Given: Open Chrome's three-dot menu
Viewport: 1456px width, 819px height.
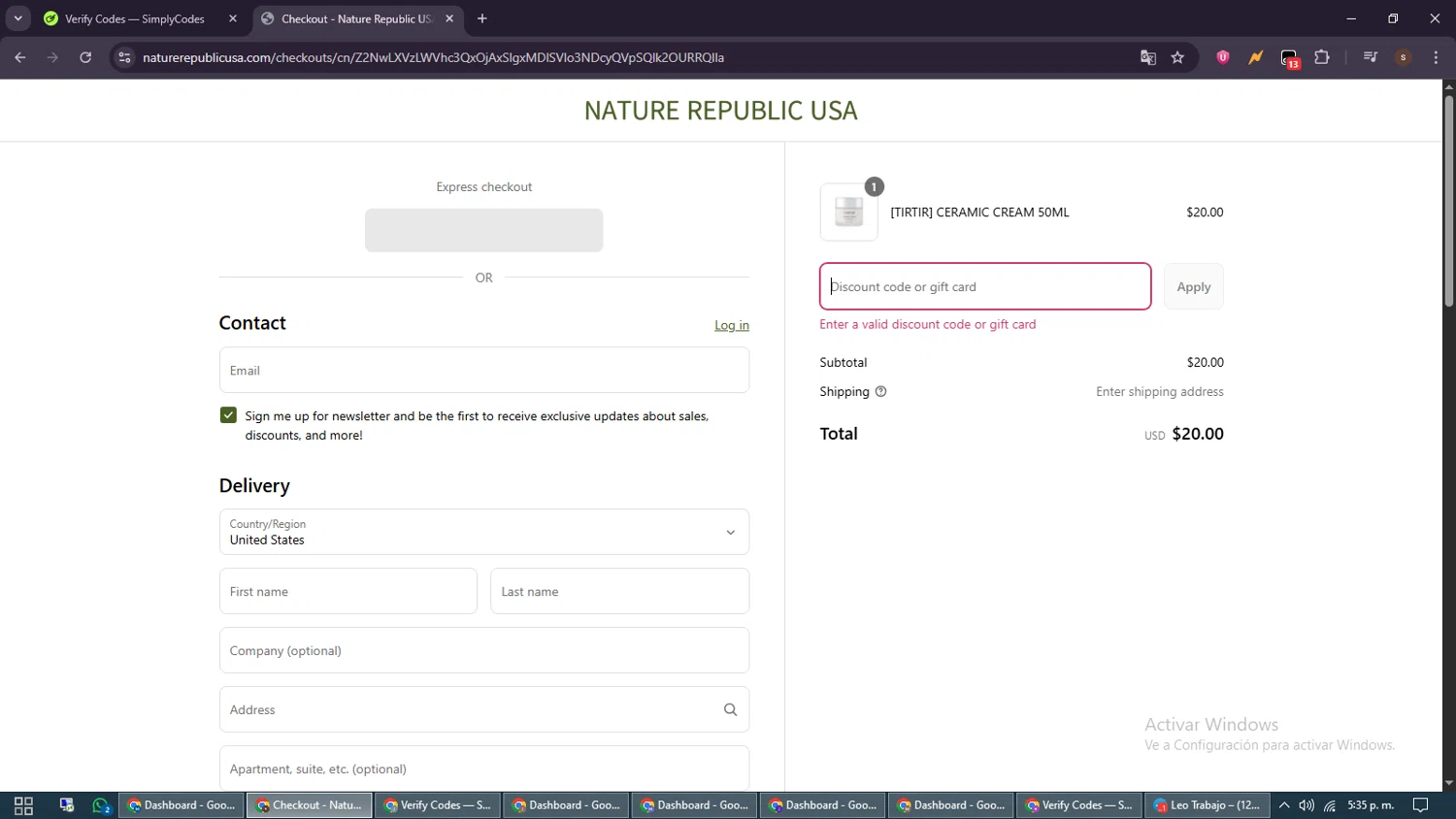Looking at the screenshot, I should [1436, 57].
